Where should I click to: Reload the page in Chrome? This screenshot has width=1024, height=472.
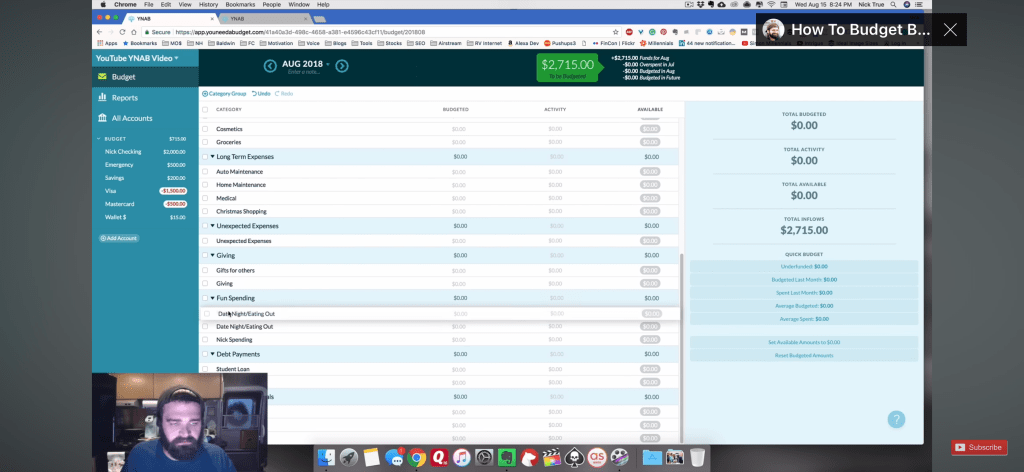coord(122,31)
